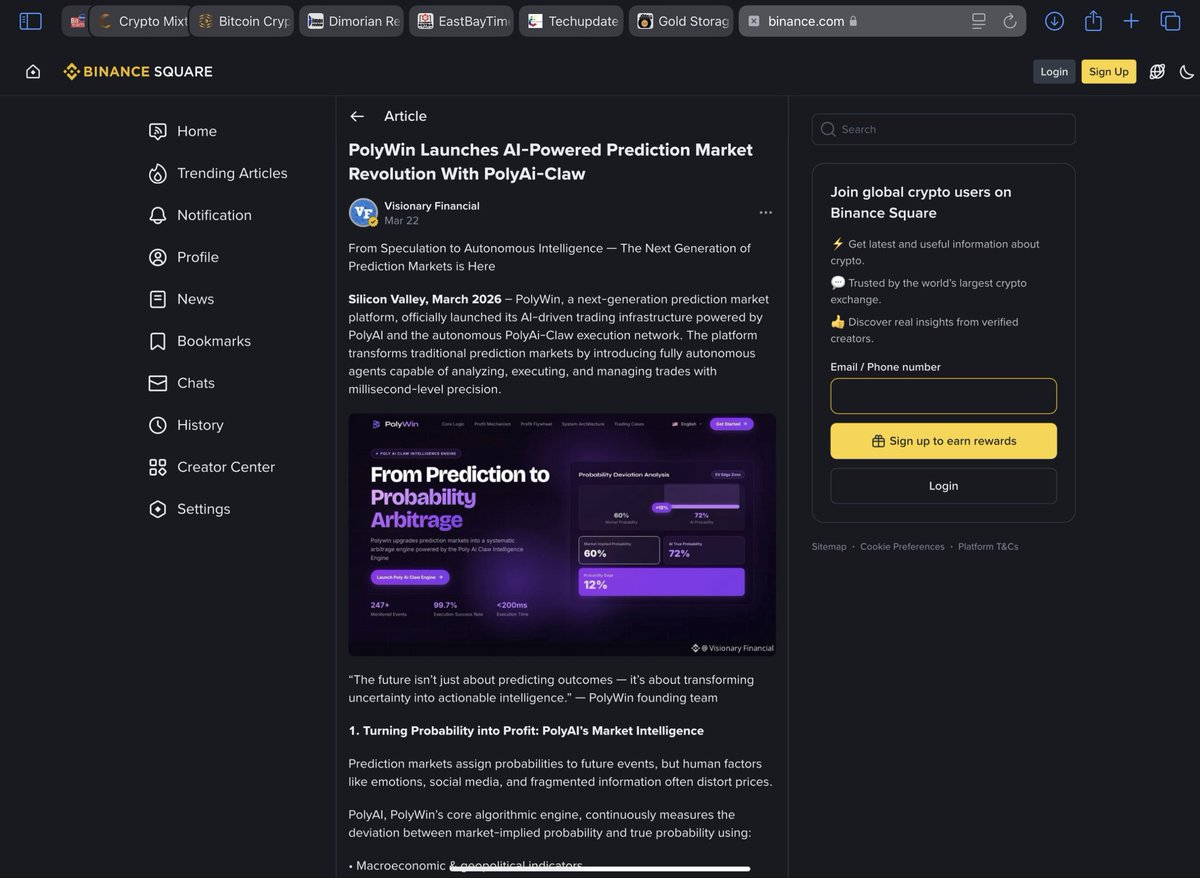This screenshot has height=878, width=1200.
Task: Click the article title text
Action: [x=550, y=162]
